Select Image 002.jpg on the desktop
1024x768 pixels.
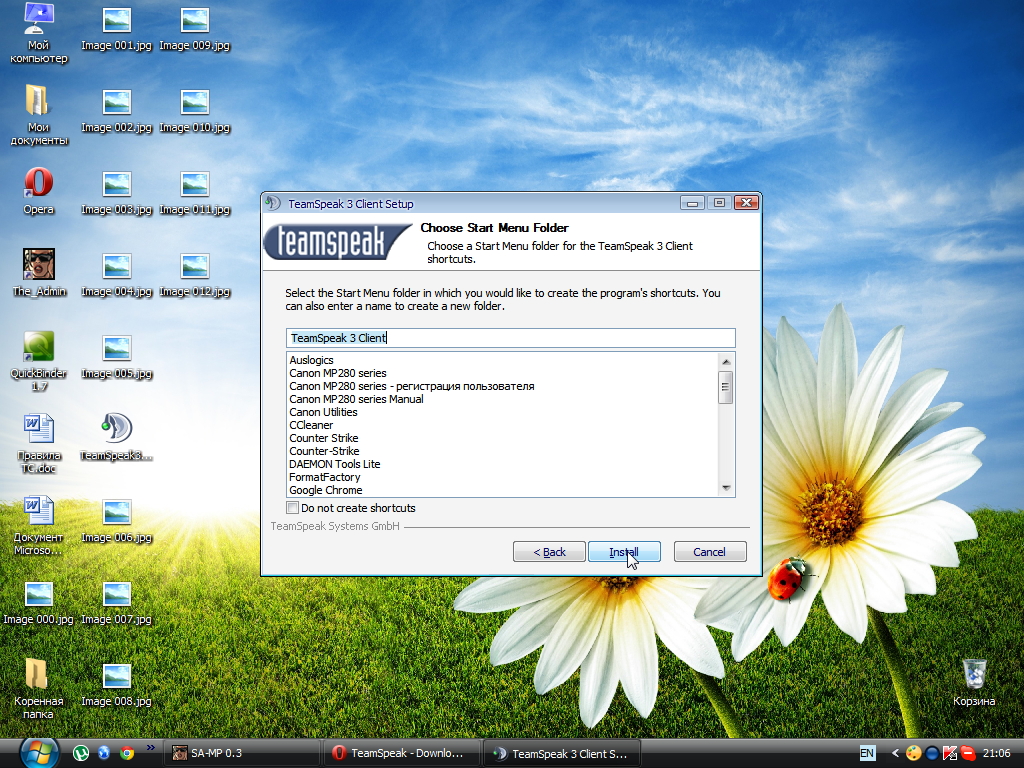(116, 110)
